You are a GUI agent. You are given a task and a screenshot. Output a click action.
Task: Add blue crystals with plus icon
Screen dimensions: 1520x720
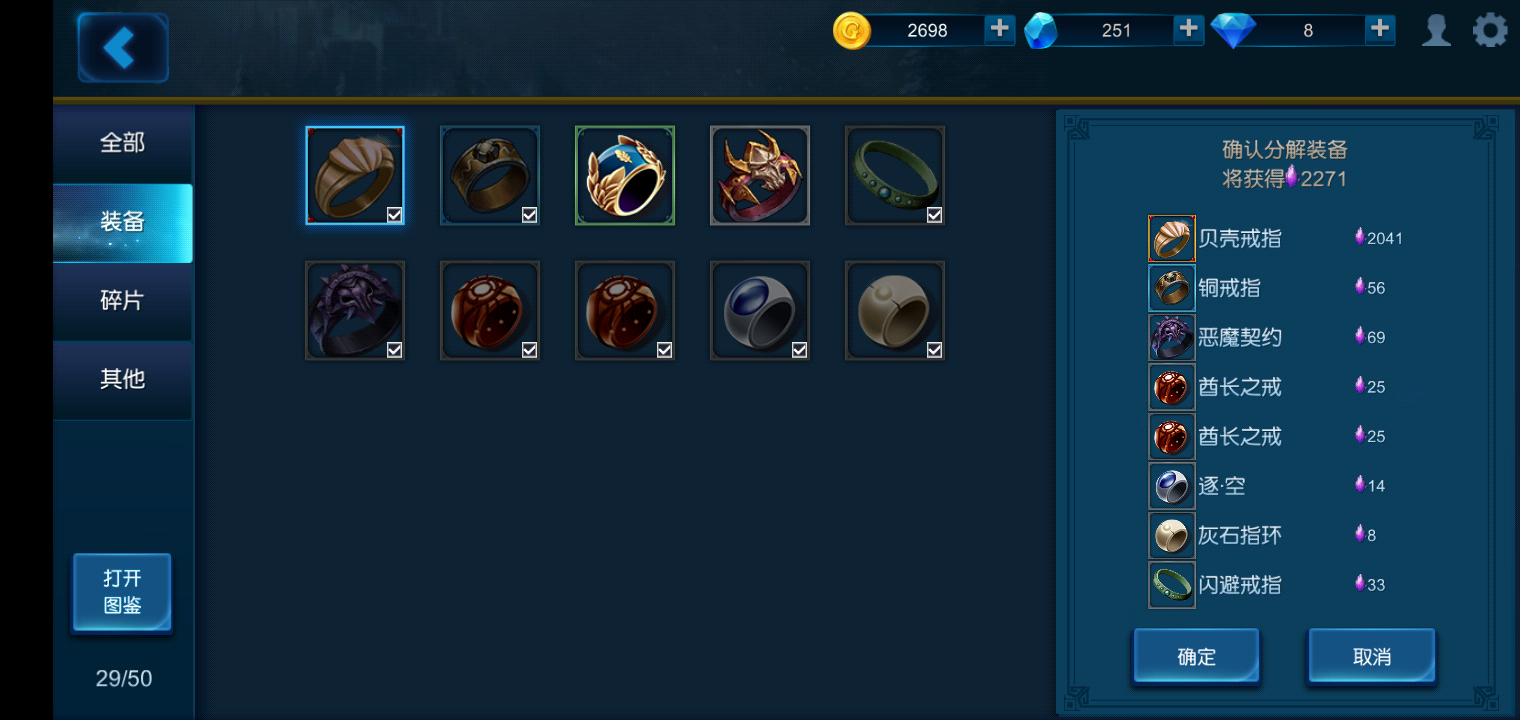[1188, 29]
